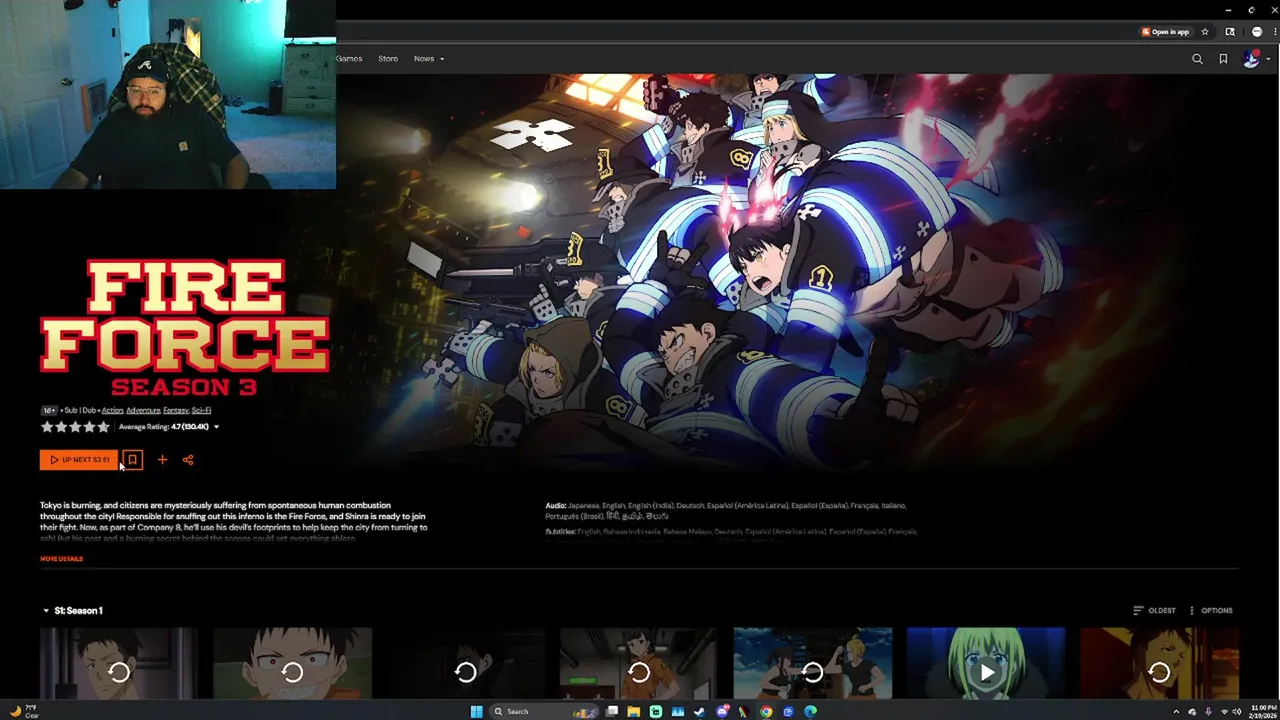Show hidden system tray icons chevron

1176,712
